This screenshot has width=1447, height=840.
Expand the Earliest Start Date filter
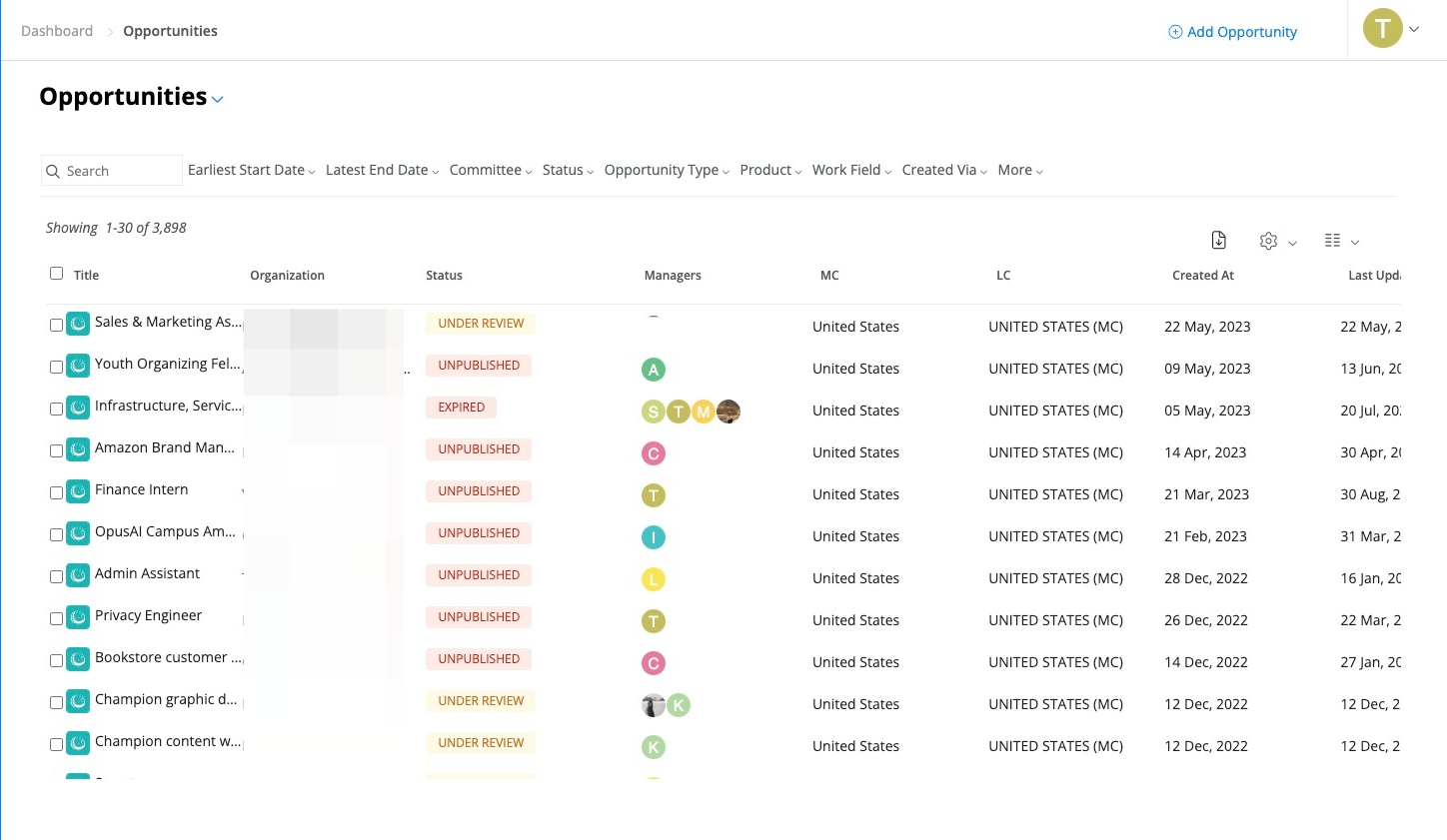[x=251, y=171]
